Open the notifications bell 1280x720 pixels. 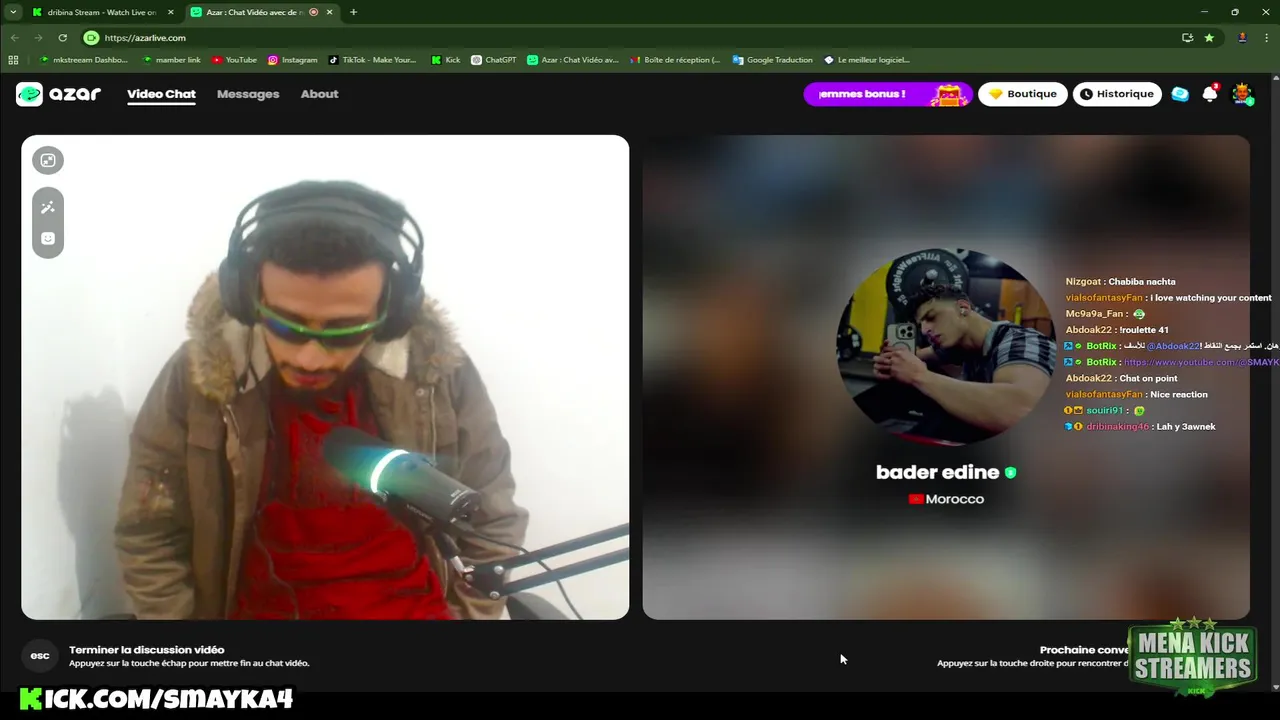1210,94
